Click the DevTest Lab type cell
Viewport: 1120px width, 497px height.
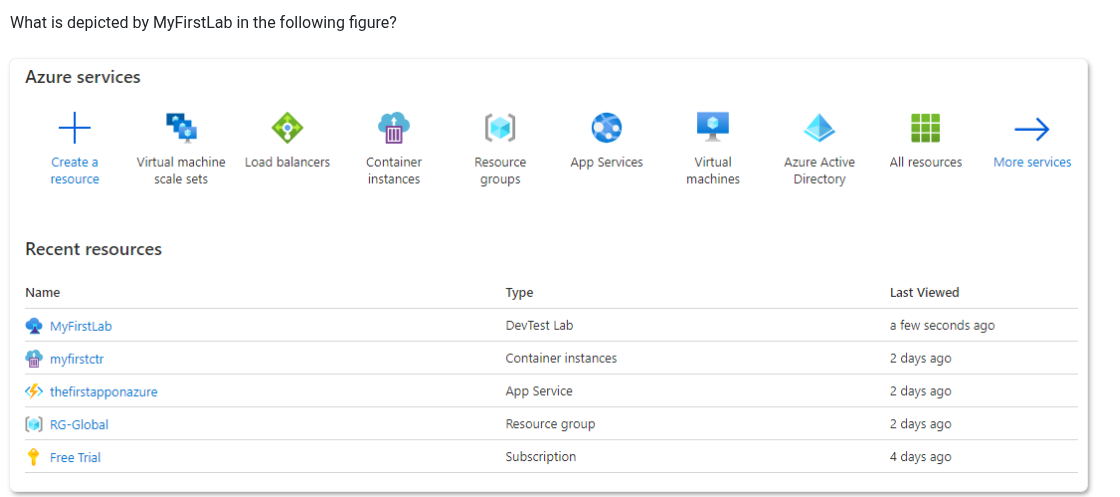click(x=539, y=325)
